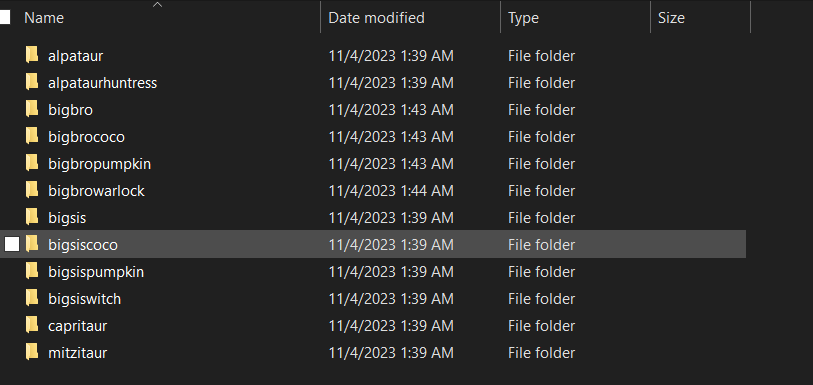The width and height of the screenshot is (813, 385).
Task: Click the bigbro folder icon
Action: [32, 109]
